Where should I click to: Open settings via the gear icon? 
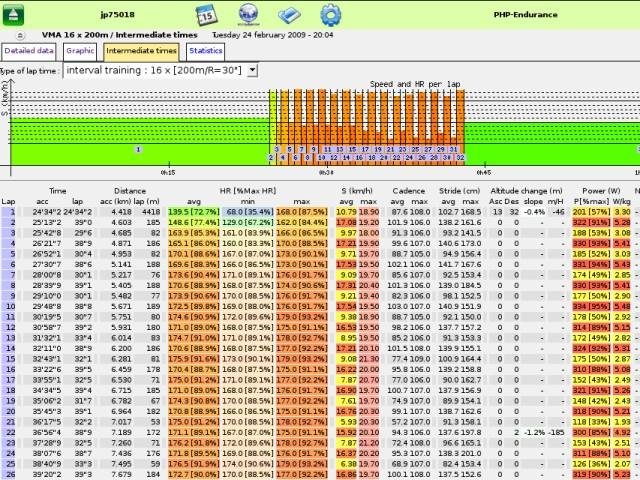click(x=330, y=15)
